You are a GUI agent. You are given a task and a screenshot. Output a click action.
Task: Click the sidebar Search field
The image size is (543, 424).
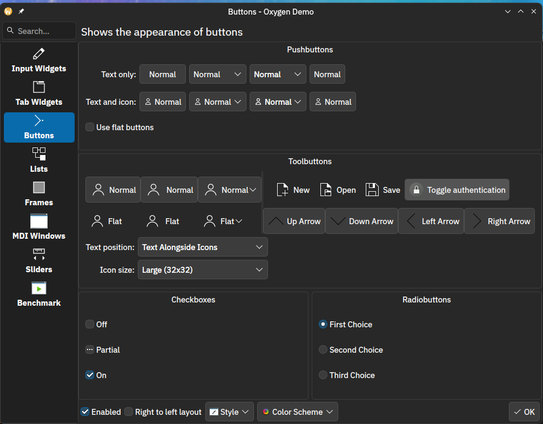coord(39,31)
